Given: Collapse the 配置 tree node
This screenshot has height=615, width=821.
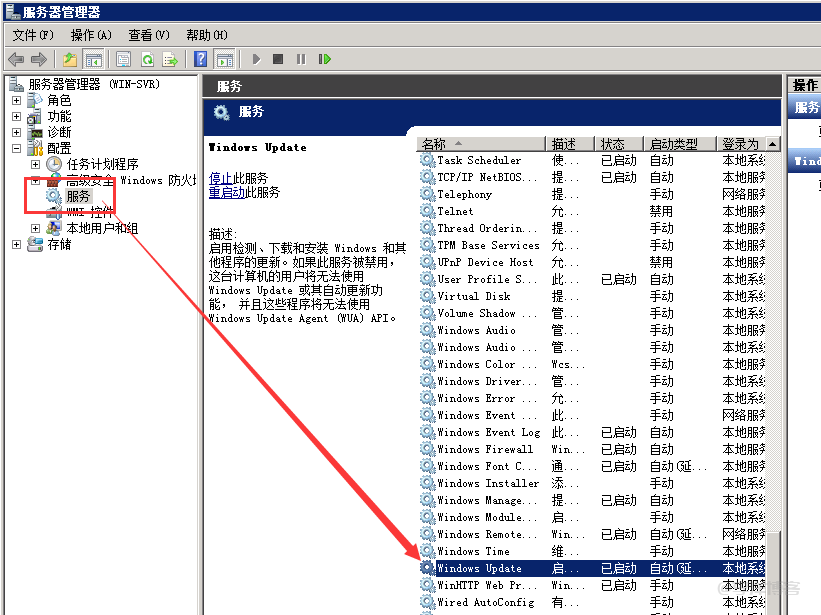Looking at the screenshot, I should click(16, 147).
